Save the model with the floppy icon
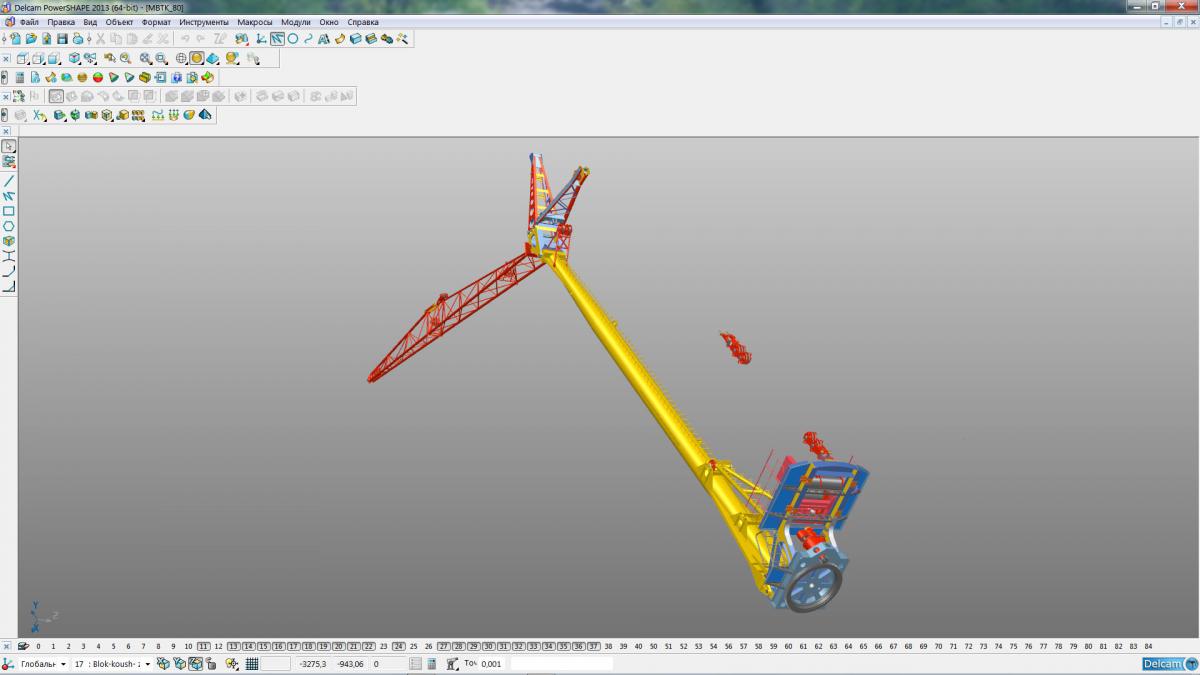 pos(62,39)
